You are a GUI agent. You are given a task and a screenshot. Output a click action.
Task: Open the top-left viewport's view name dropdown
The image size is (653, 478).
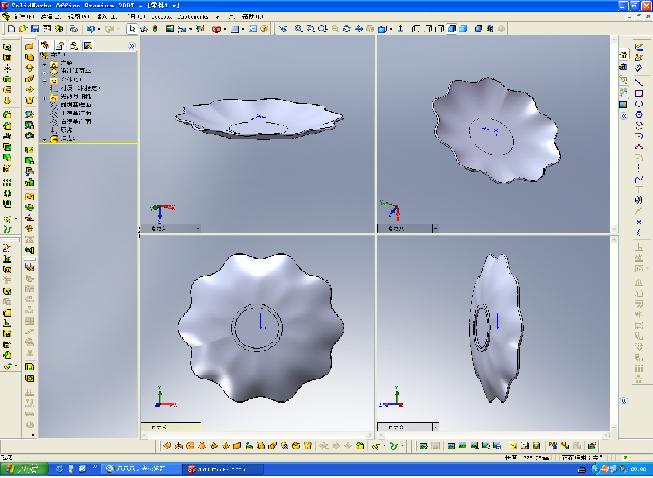(198, 228)
